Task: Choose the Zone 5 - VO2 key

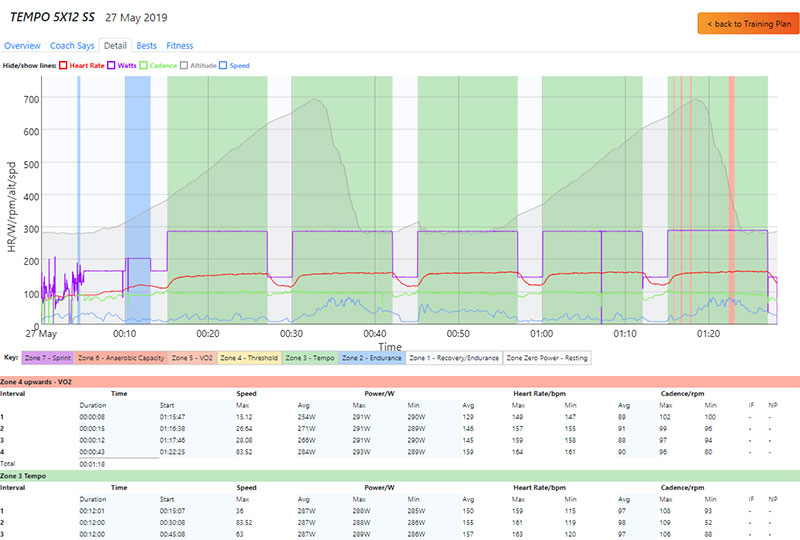Action: (194, 357)
